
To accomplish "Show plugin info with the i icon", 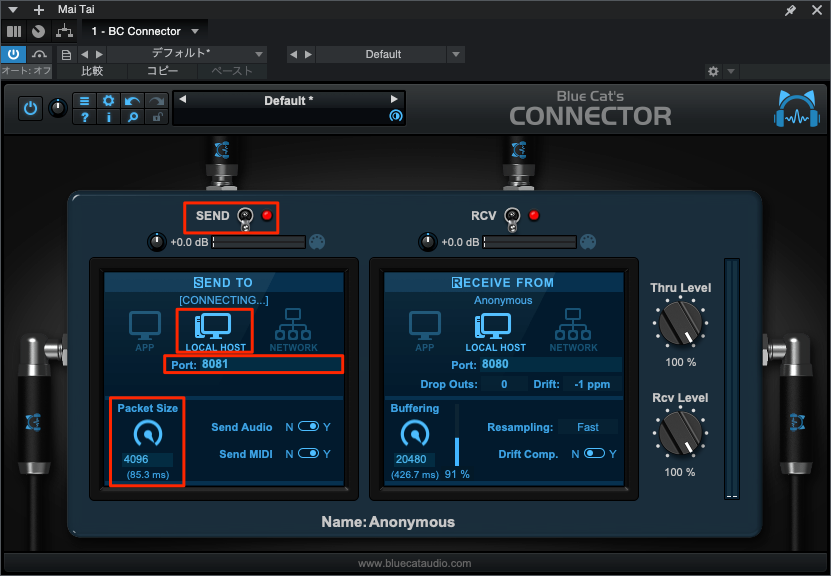I will click(109, 117).
